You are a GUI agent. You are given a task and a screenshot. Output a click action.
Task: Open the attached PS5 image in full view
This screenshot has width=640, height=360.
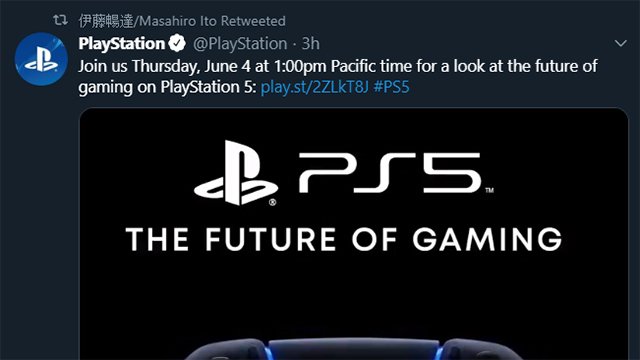[x=353, y=234]
